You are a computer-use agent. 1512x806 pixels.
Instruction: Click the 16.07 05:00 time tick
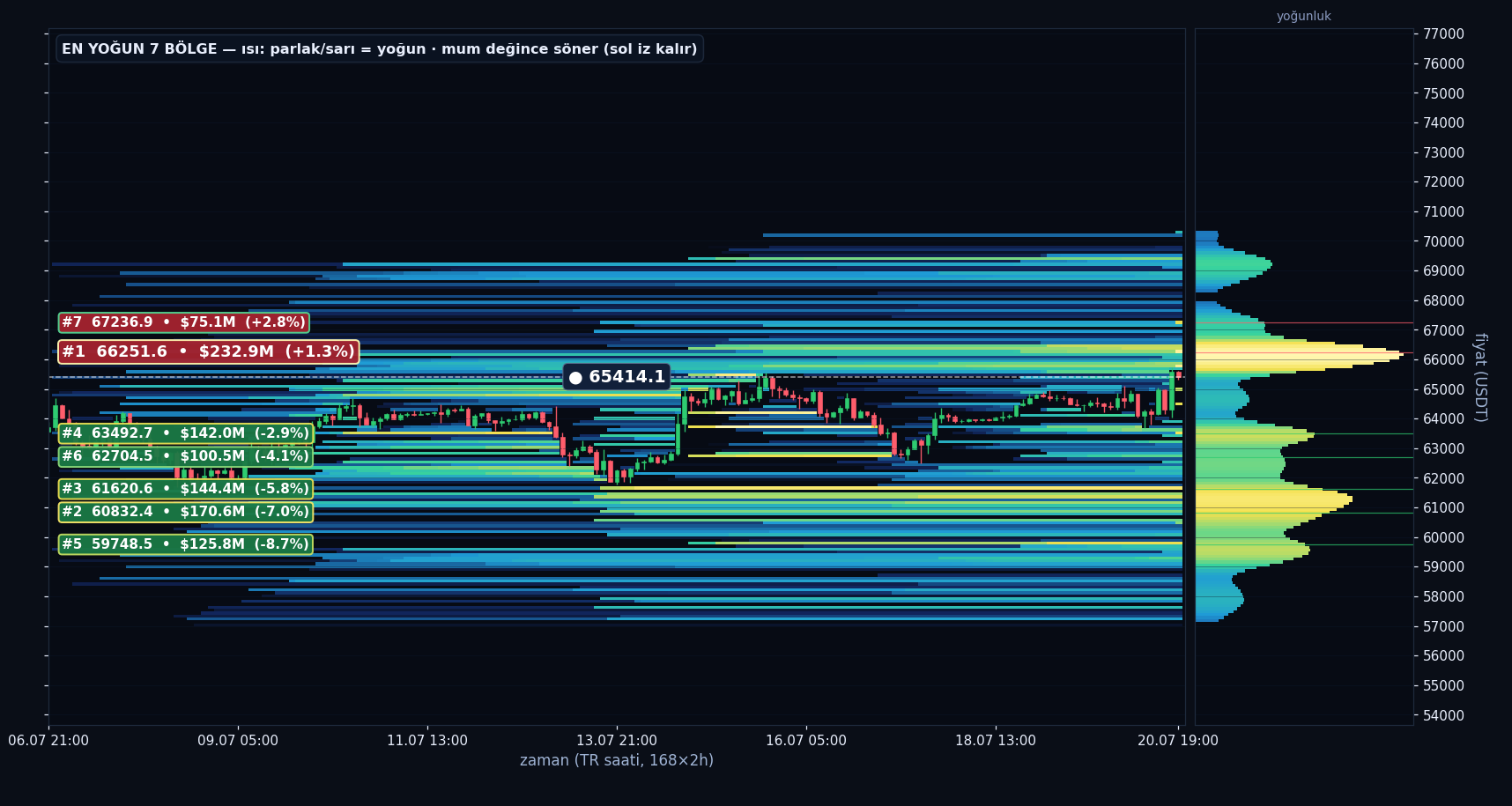(806, 741)
